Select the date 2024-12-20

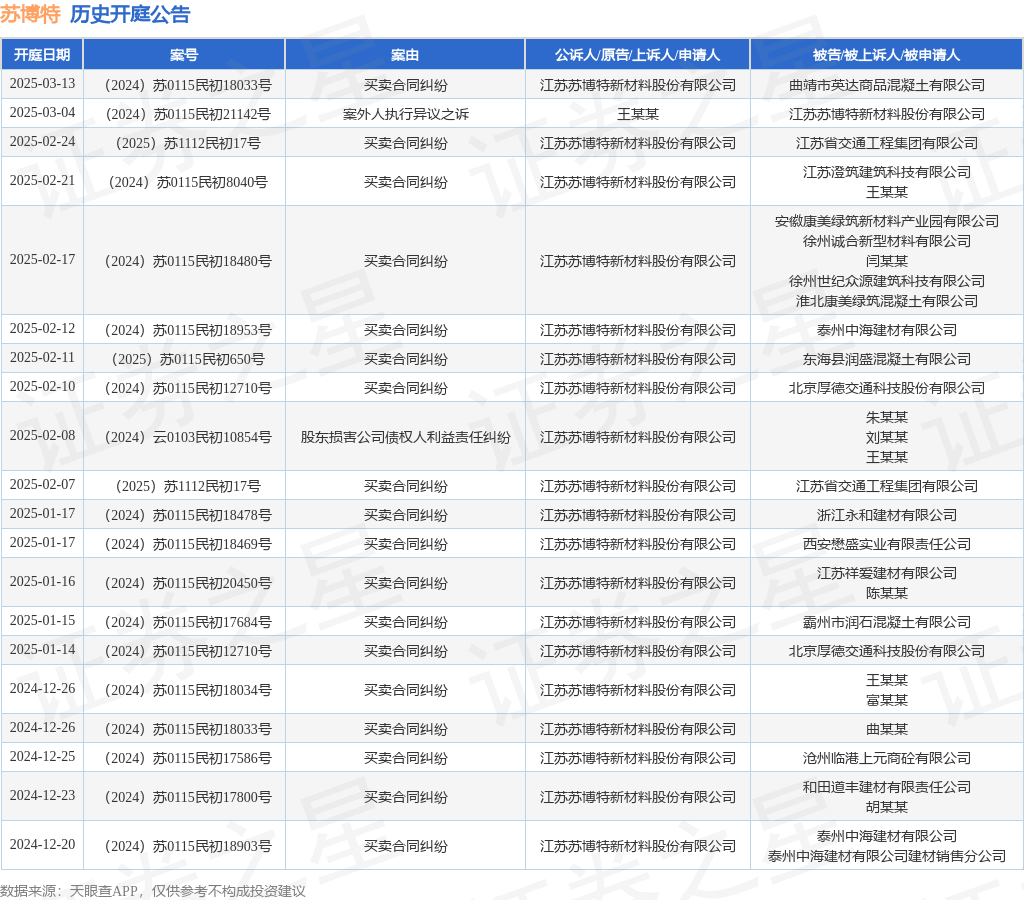click(x=42, y=844)
